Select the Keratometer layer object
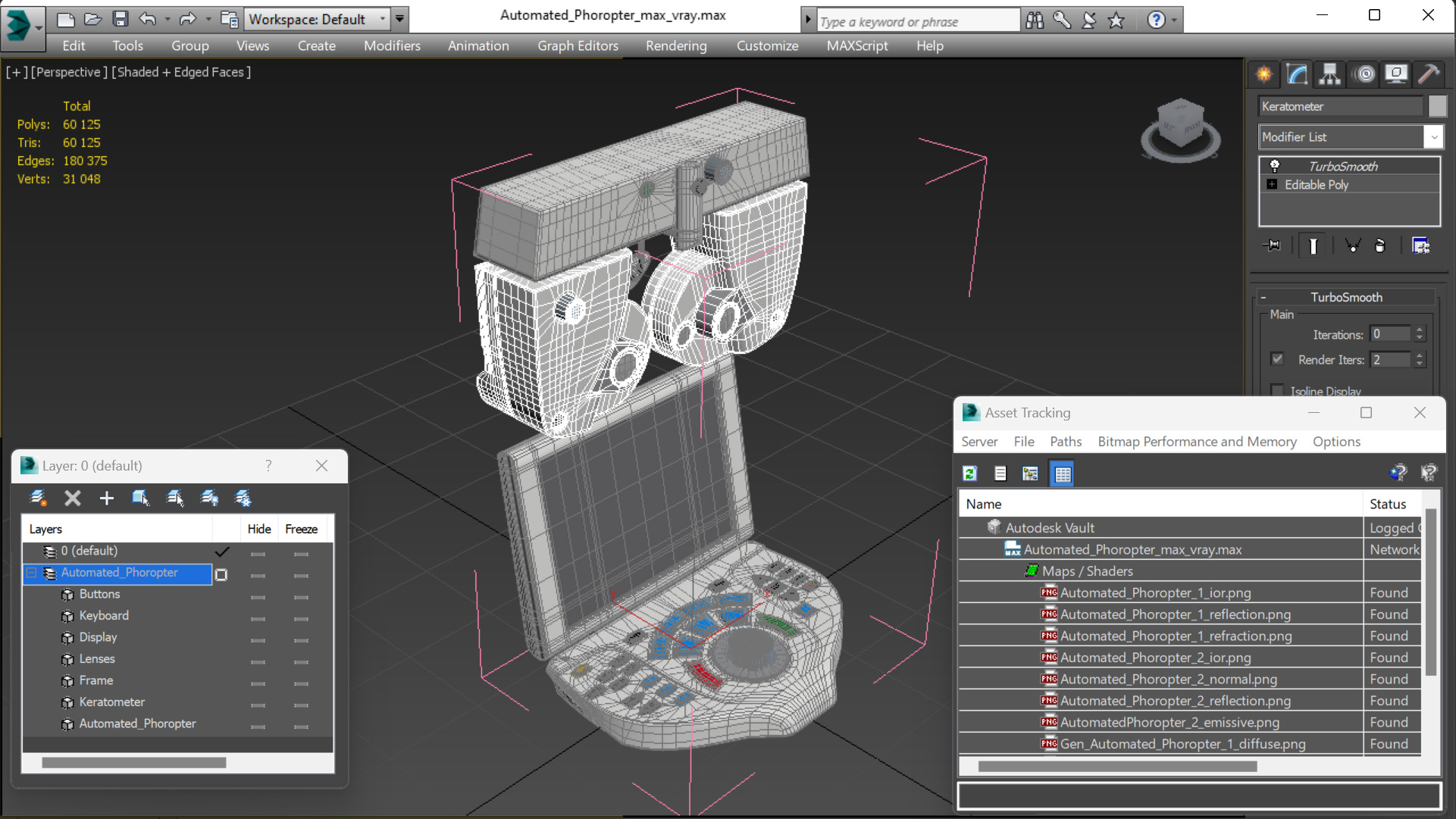This screenshot has height=819, width=1456. pos(111,702)
